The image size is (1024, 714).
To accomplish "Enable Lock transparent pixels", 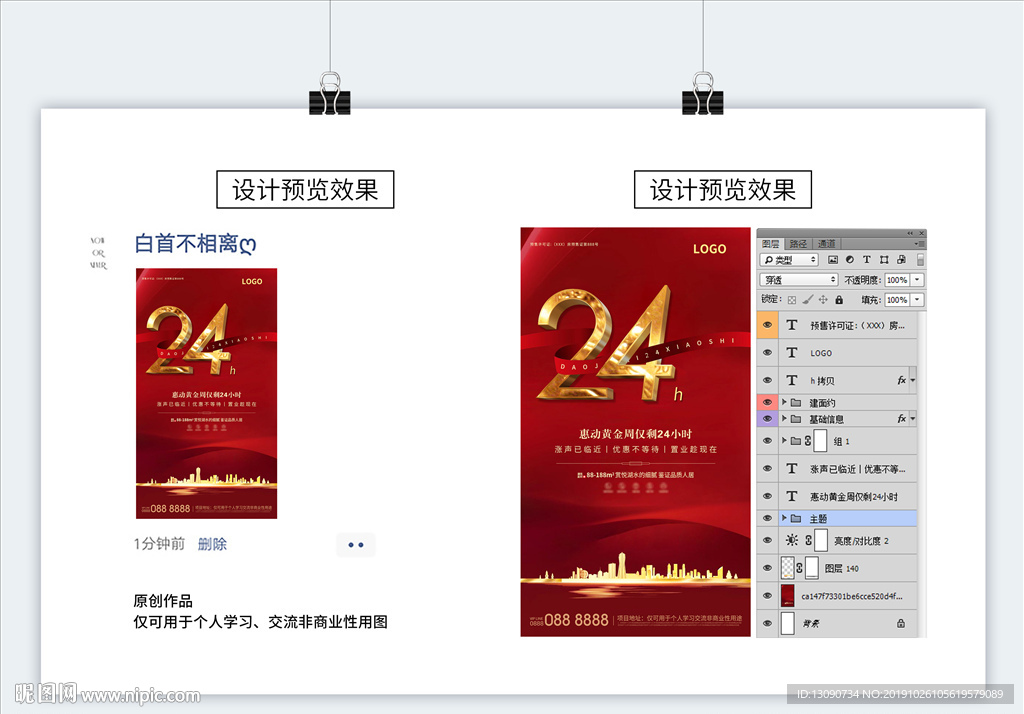I will coord(793,300).
